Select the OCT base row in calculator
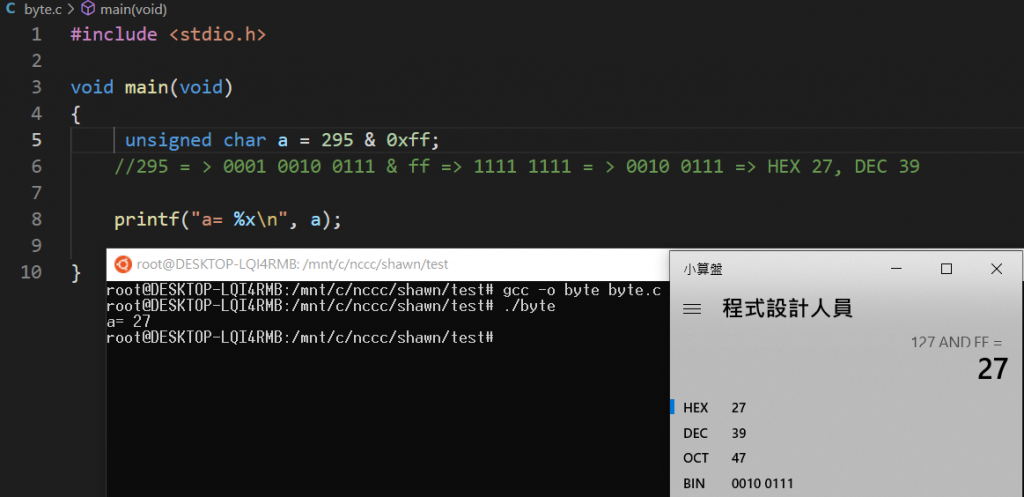The width and height of the screenshot is (1024, 497). tap(846, 458)
